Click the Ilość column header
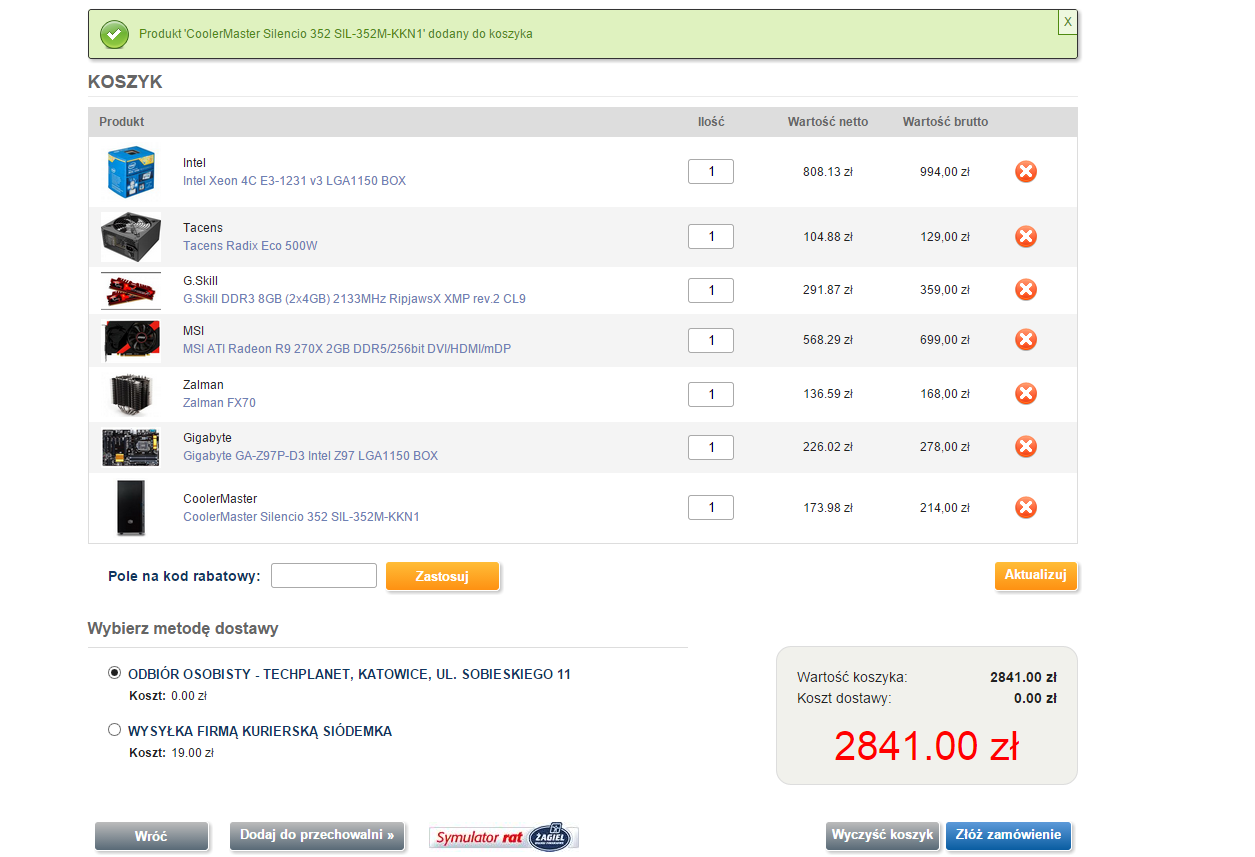The height and width of the screenshot is (857, 1255). tap(711, 122)
